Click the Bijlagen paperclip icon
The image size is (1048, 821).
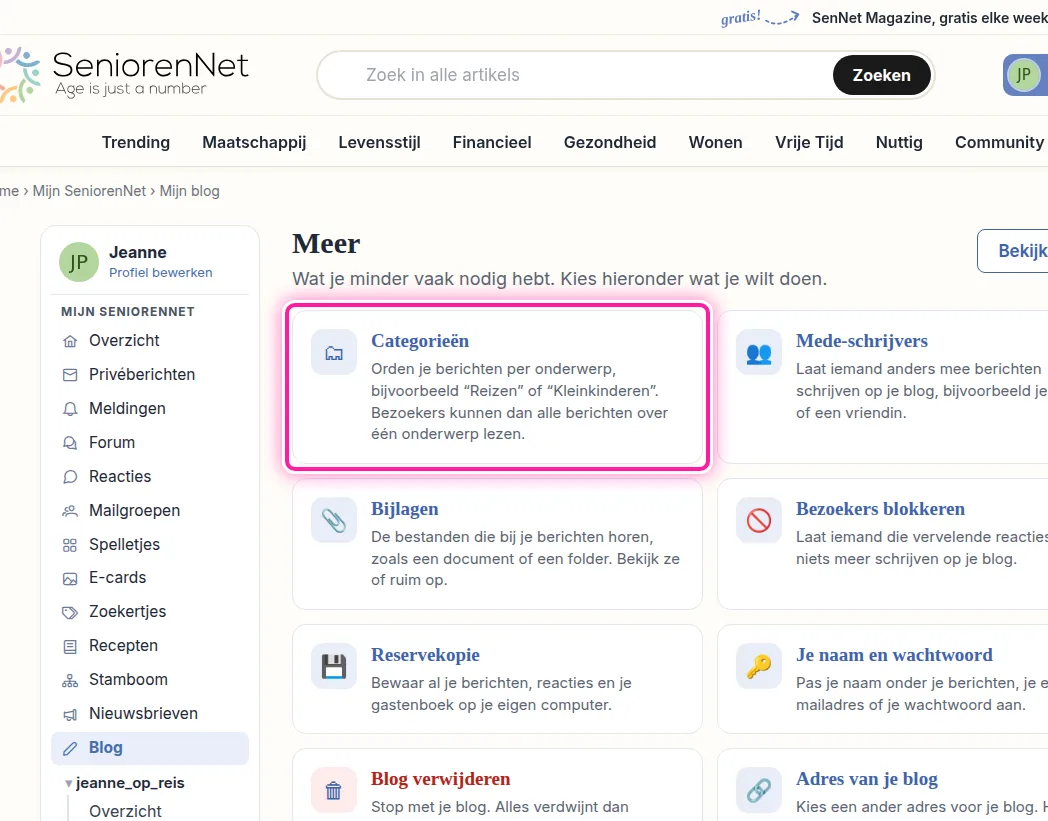[334, 520]
